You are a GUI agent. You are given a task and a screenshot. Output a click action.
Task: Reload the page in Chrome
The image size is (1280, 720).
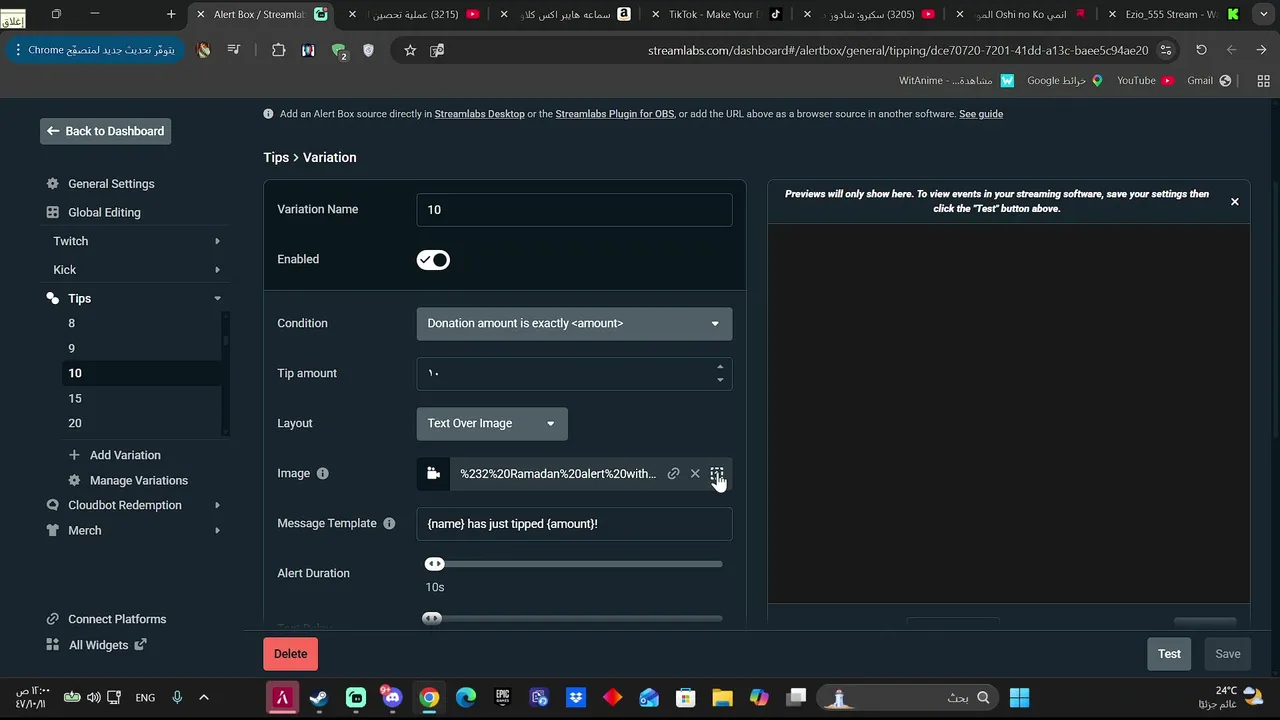click(x=1201, y=50)
